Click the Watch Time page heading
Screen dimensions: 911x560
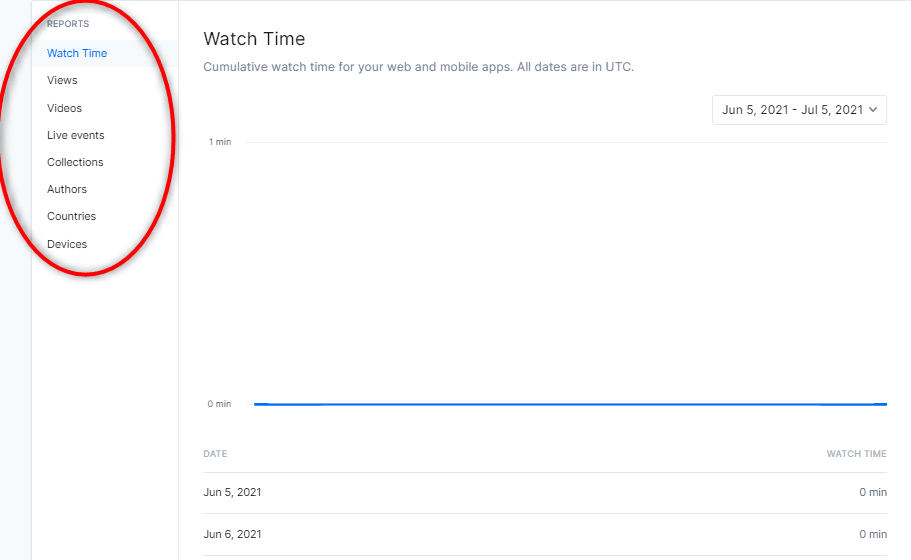point(254,39)
